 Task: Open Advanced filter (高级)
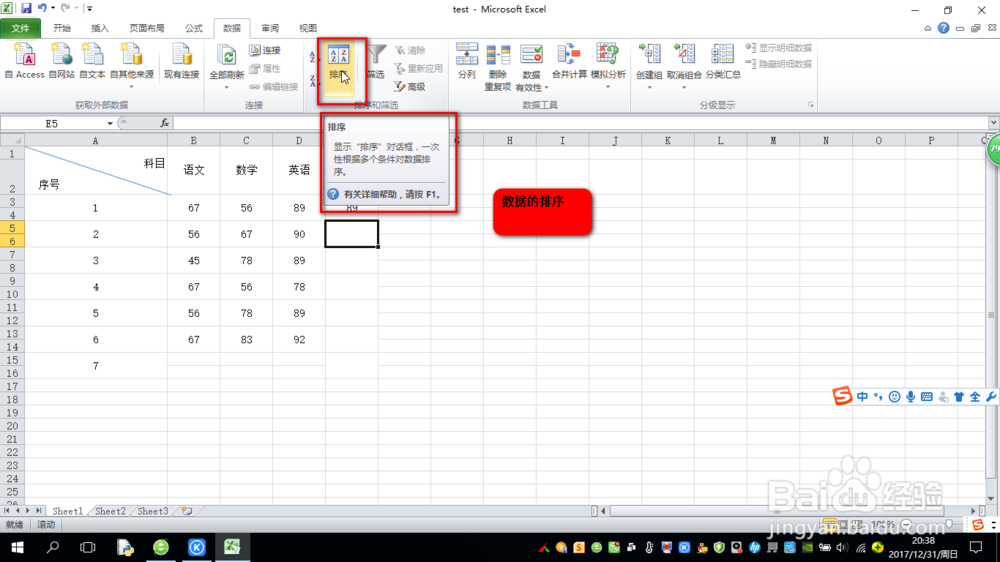pos(409,87)
